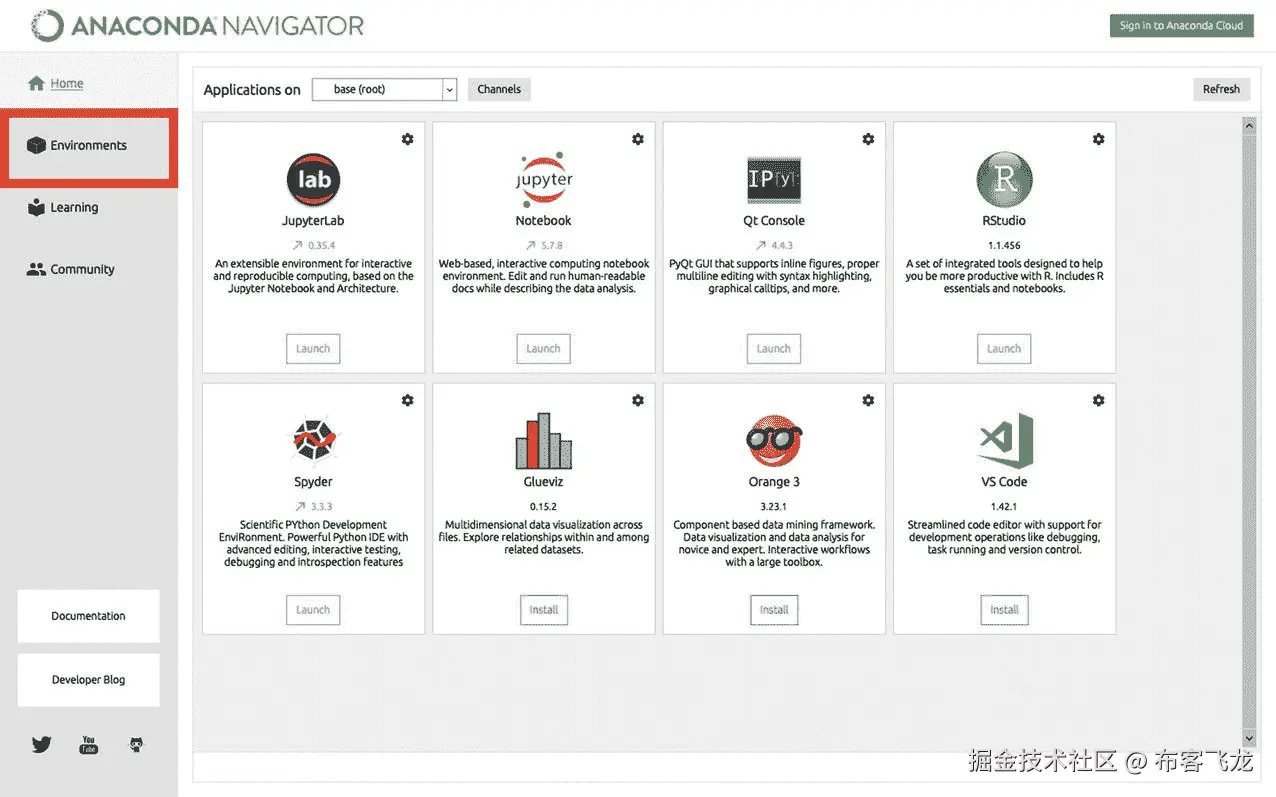
Task: Open Orange 3 tile settings gear
Action: [x=868, y=400]
